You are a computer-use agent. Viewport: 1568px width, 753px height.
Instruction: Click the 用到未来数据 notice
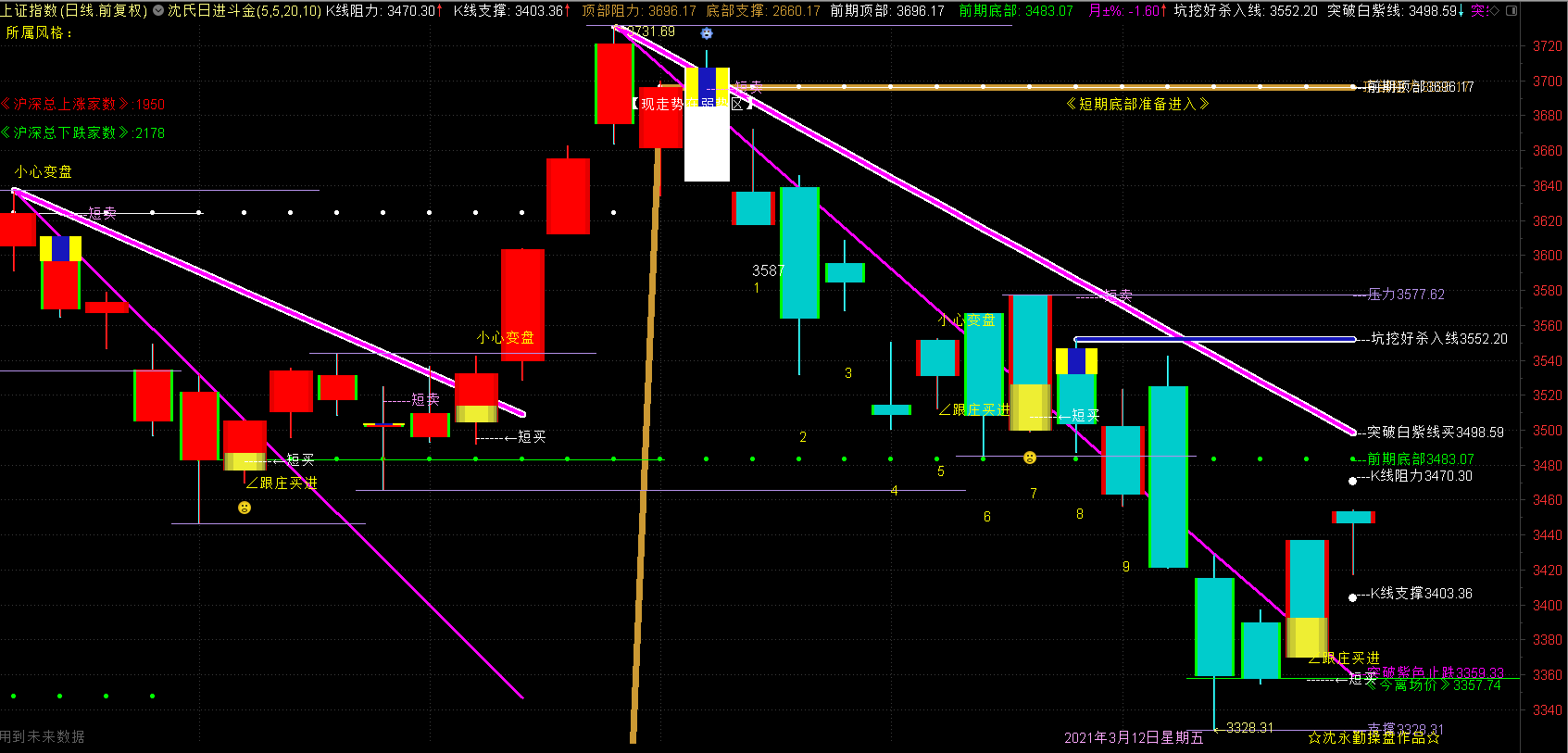tap(43, 737)
